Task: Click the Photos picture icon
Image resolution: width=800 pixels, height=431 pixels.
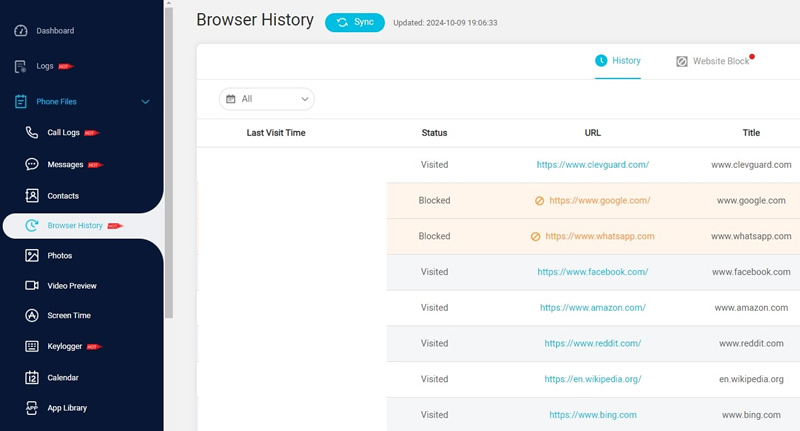Action: [x=32, y=256]
